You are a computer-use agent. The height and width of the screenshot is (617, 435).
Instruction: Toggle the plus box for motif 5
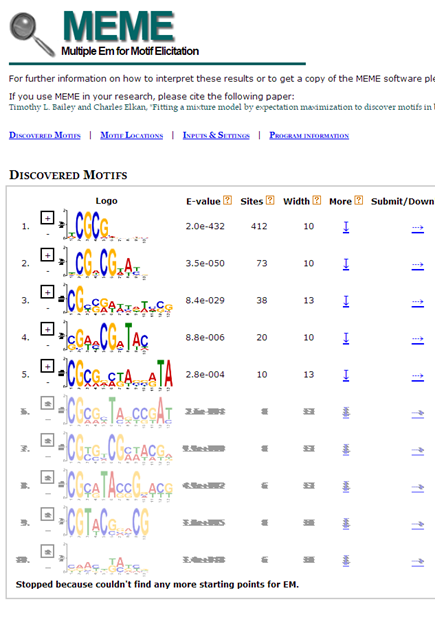[47, 366]
